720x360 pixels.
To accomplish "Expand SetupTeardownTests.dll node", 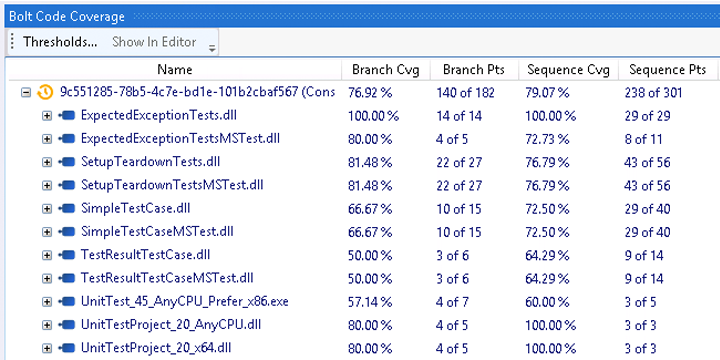I will pyautogui.click(x=47, y=162).
